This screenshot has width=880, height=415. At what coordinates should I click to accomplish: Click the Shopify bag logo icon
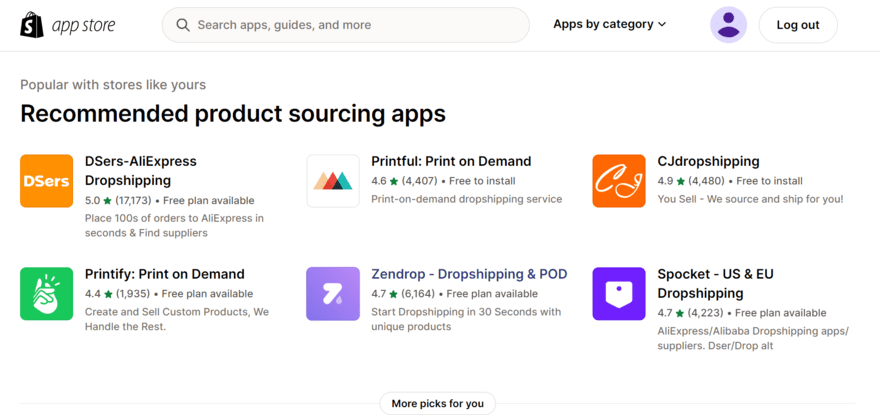(x=32, y=25)
